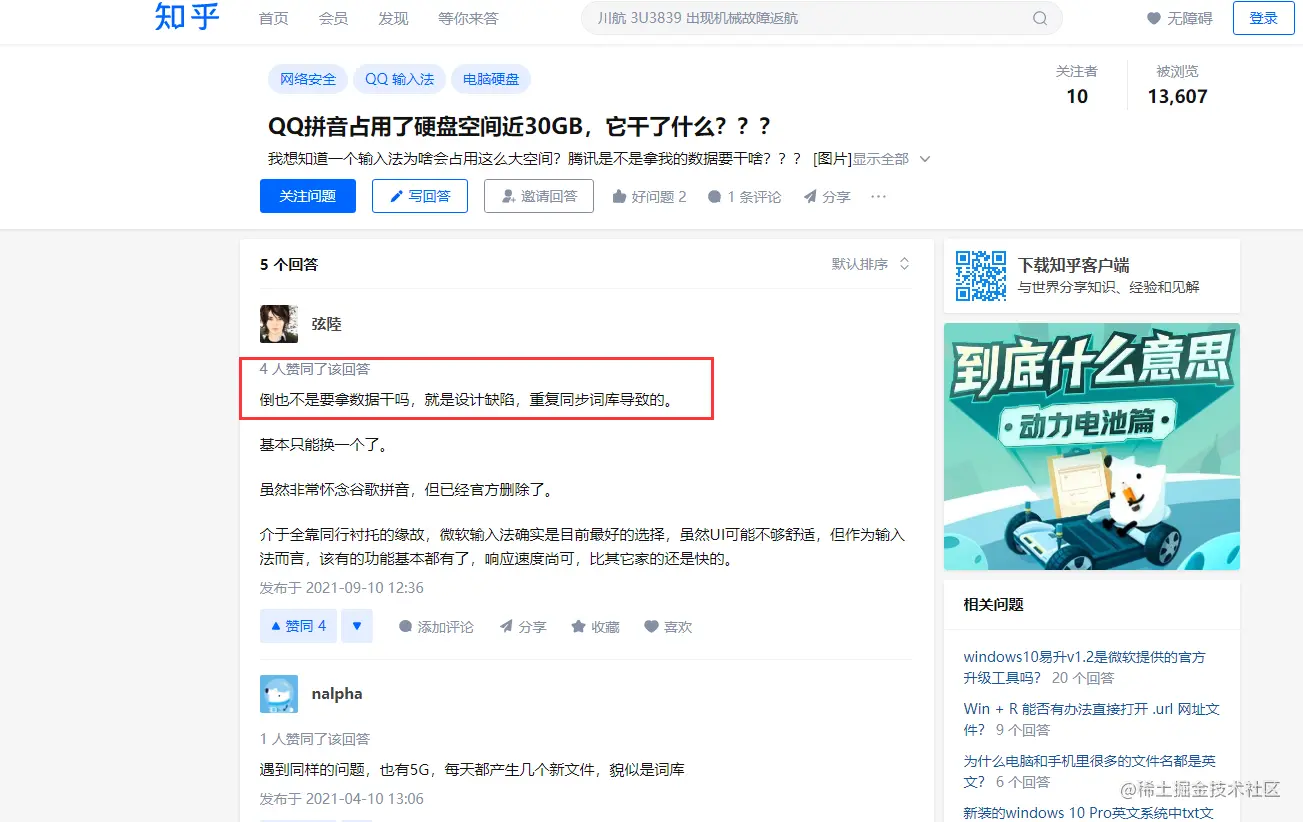
Task: Click 被浏览 13,607 counter
Action: pos(1177,85)
